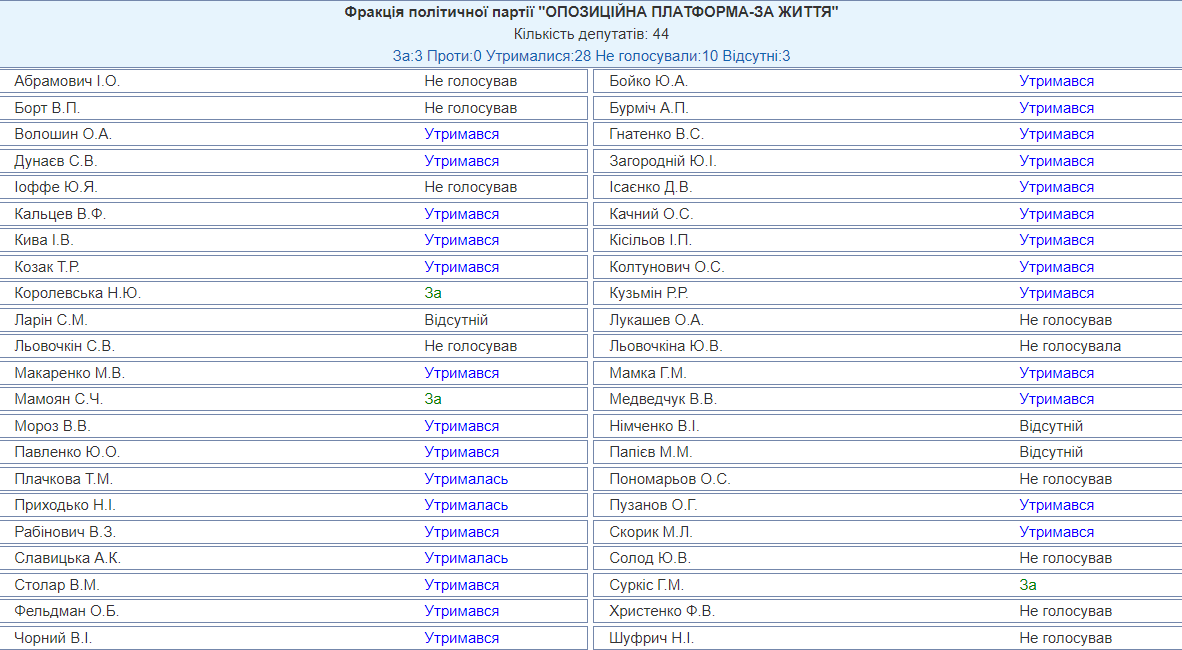Click the "За" vote next to Суркіс Г.М.
The image size is (1182, 650).
click(1028, 585)
